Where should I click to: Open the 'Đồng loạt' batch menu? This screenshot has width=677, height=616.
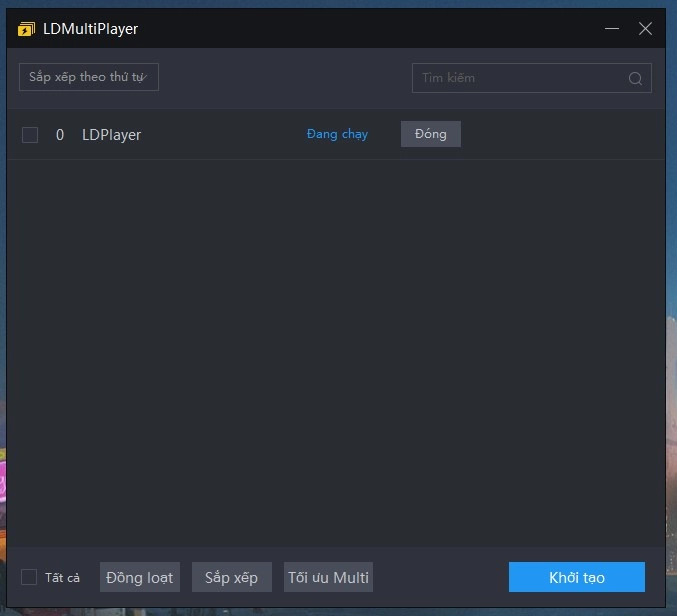pyautogui.click(x=140, y=577)
